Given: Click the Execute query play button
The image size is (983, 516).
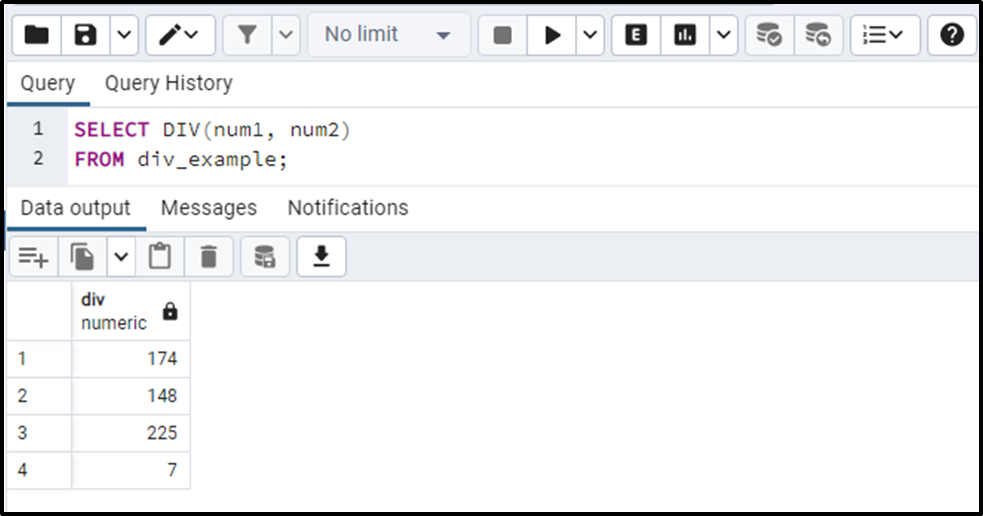Looking at the screenshot, I should (552, 35).
